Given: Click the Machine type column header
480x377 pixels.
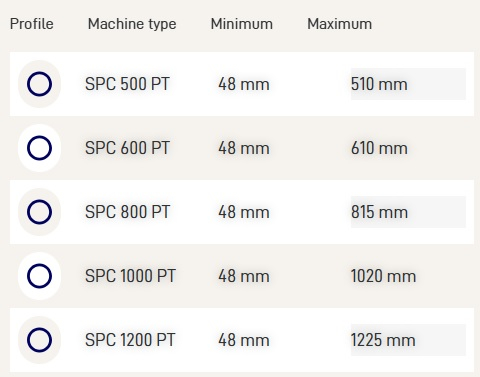Looking at the screenshot, I should (132, 25).
